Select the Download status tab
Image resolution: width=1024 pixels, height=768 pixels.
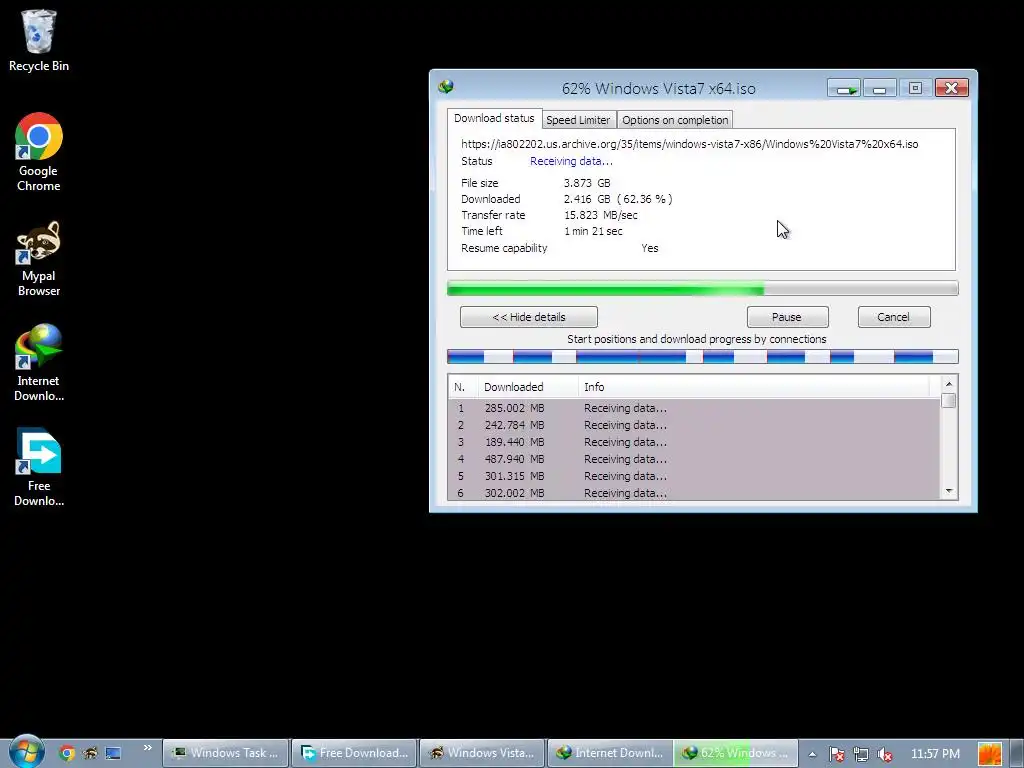(494, 118)
